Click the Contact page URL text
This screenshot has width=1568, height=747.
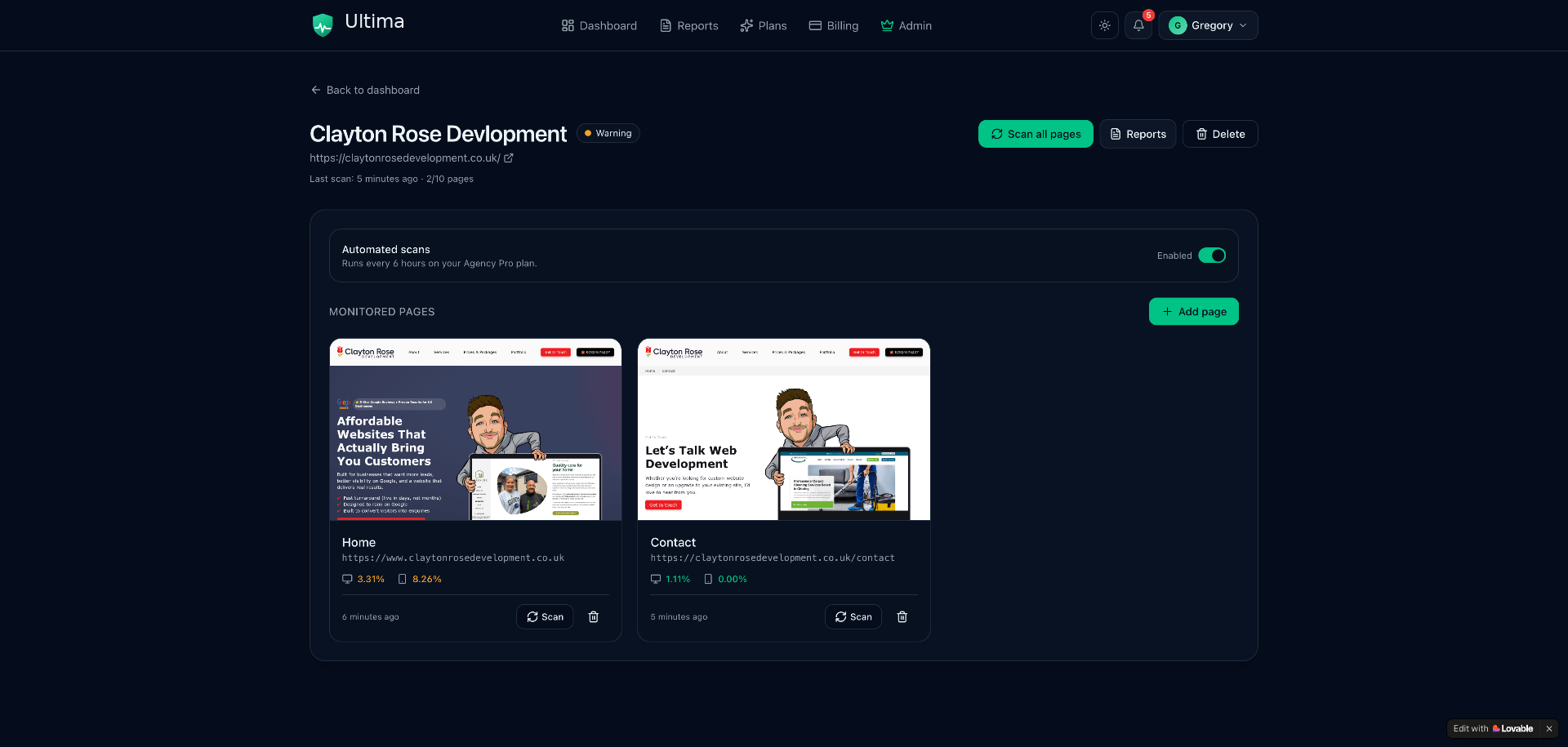(x=773, y=558)
